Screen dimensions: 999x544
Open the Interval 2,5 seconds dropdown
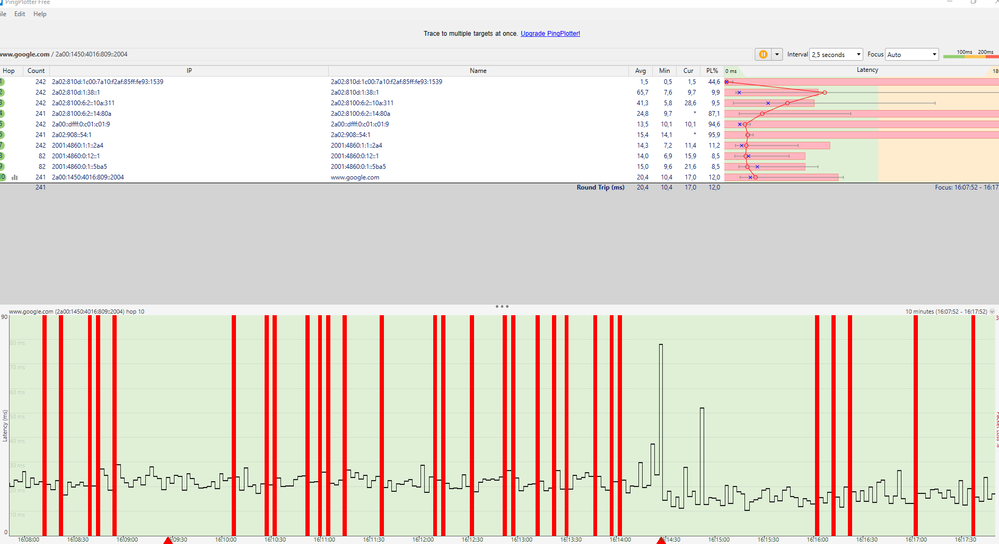pyautogui.click(x=836, y=55)
